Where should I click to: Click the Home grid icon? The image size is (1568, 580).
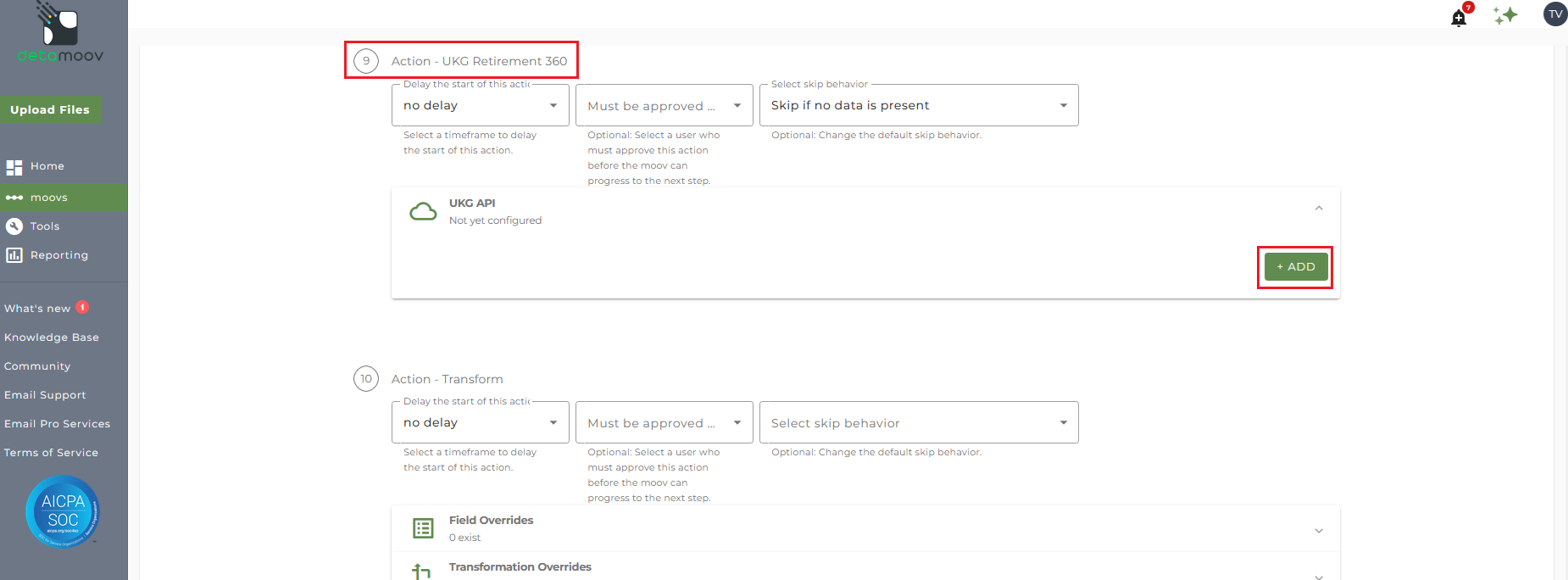coord(14,167)
